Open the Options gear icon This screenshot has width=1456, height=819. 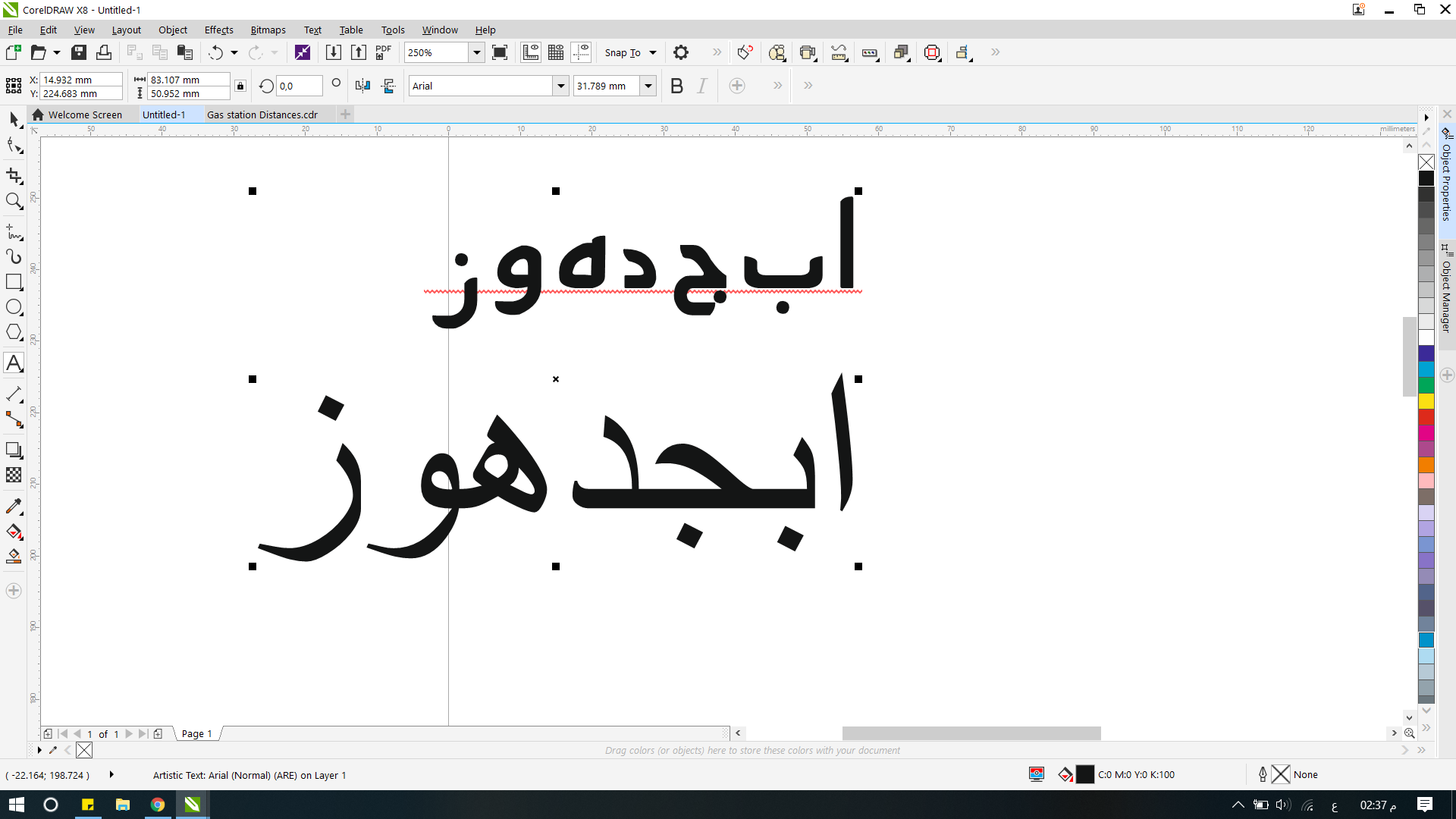(x=681, y=52)
